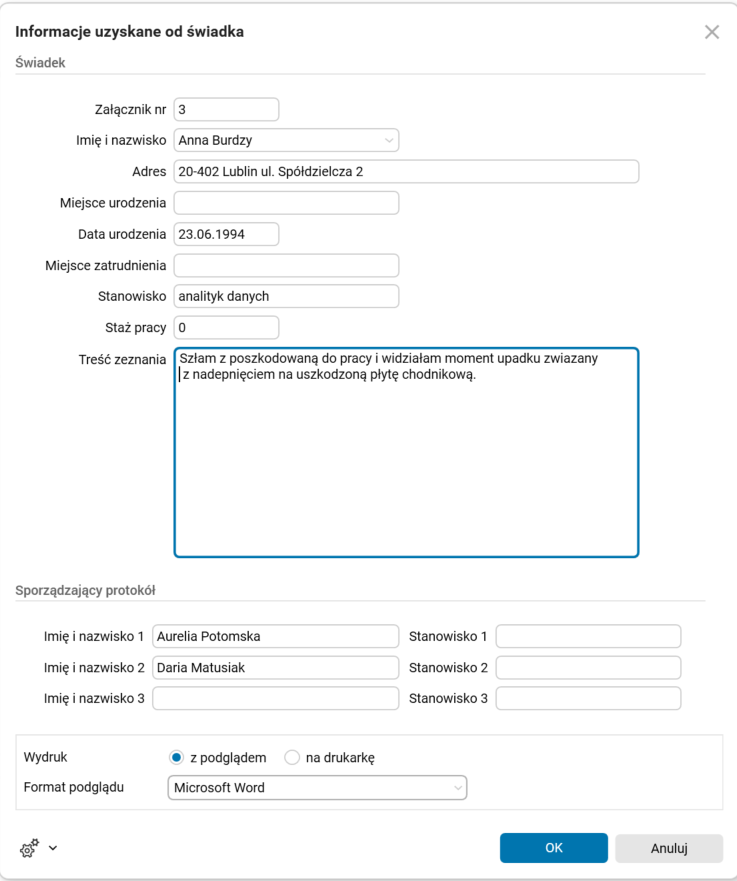Click the Anuluj button
The image size is (737, 881).
(x=669, y=848)
